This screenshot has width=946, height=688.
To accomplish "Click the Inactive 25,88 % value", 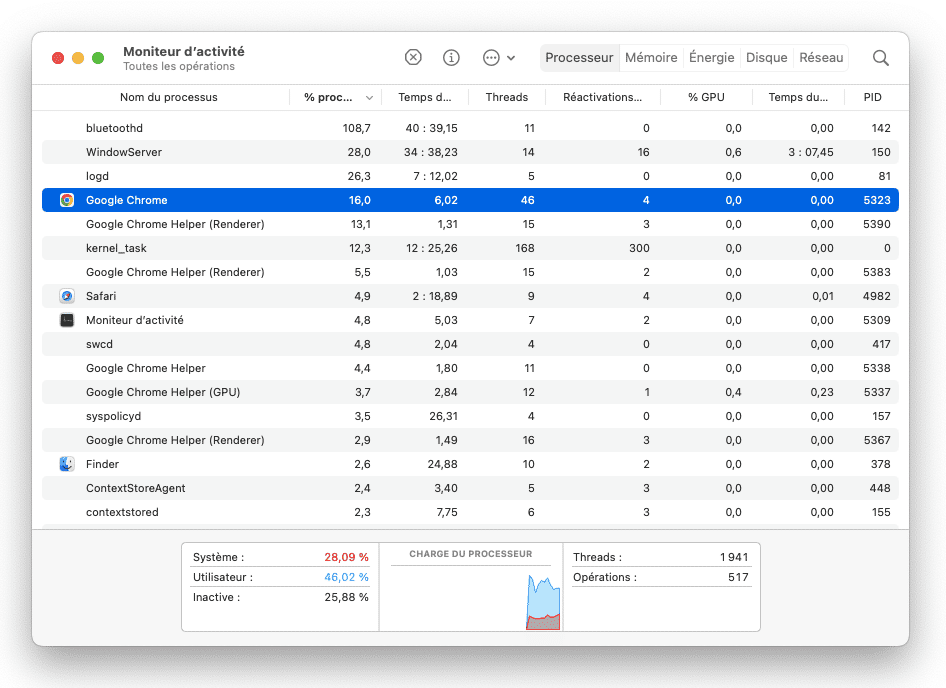I will pos(346,597).
